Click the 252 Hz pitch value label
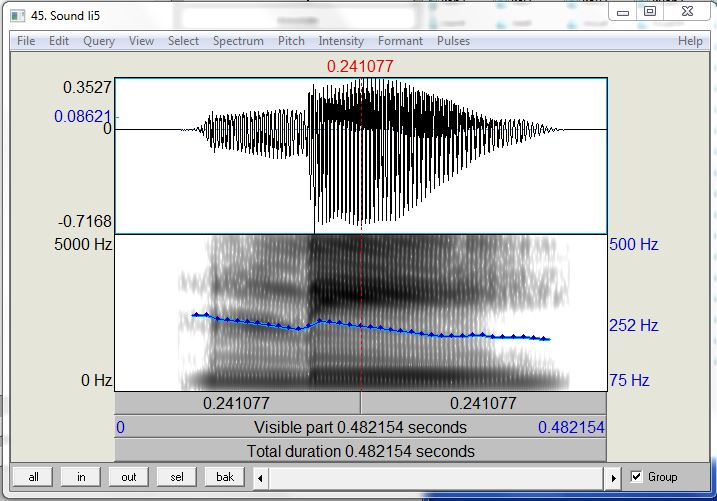 click(x=634, y=325)
